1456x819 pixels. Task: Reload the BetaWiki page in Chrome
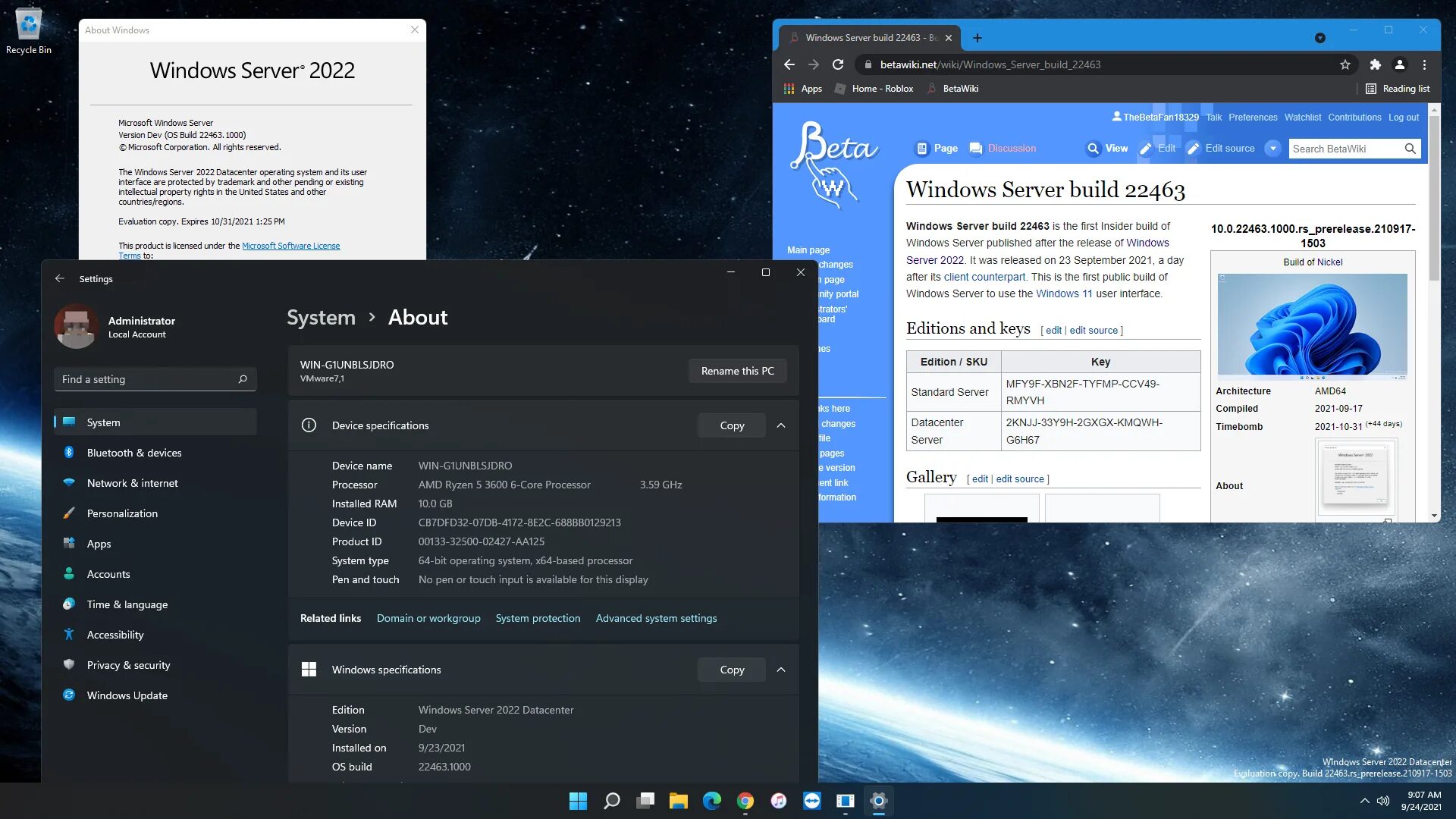coord(838,64)
